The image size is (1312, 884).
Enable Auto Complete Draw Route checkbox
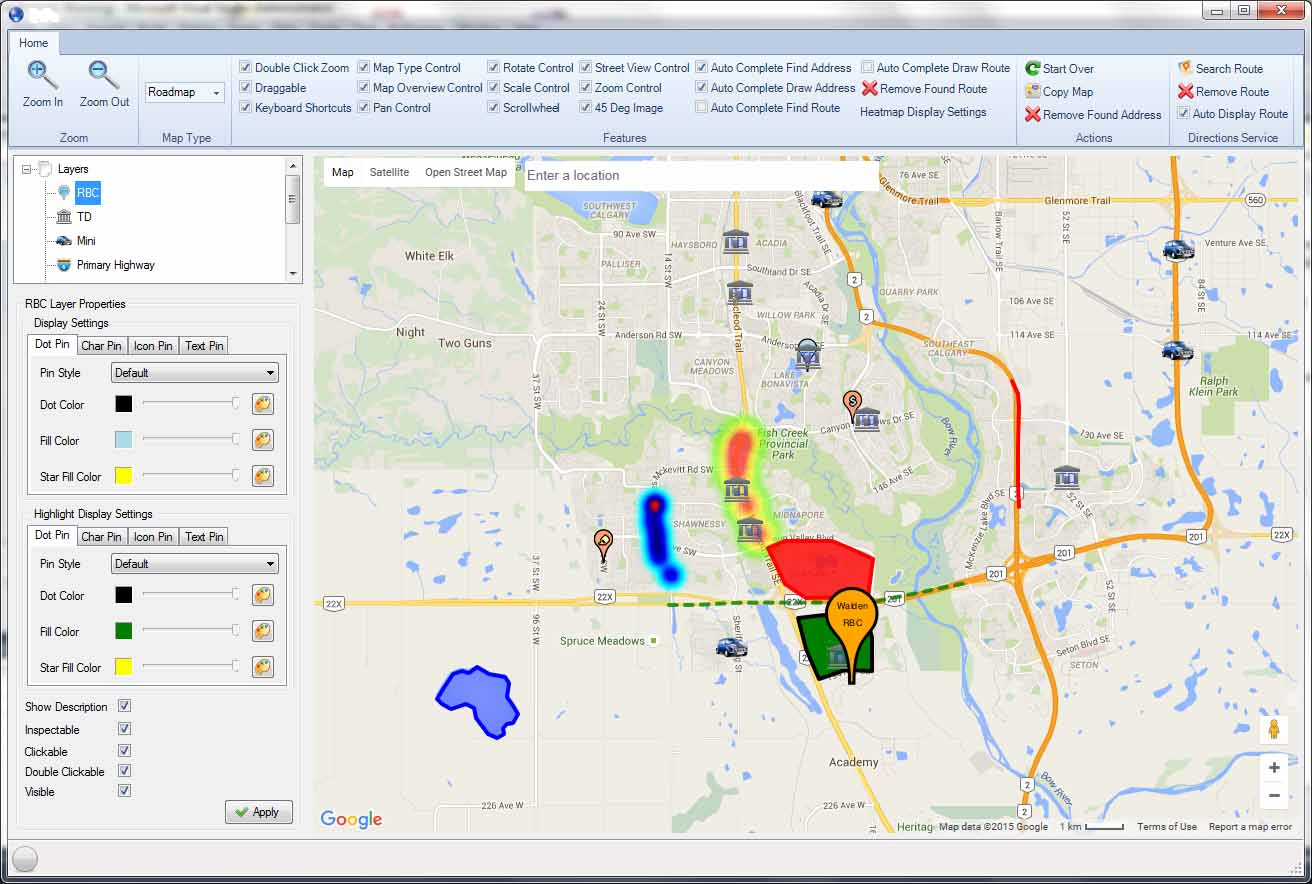pyautogui.click(x=867, y=68)
